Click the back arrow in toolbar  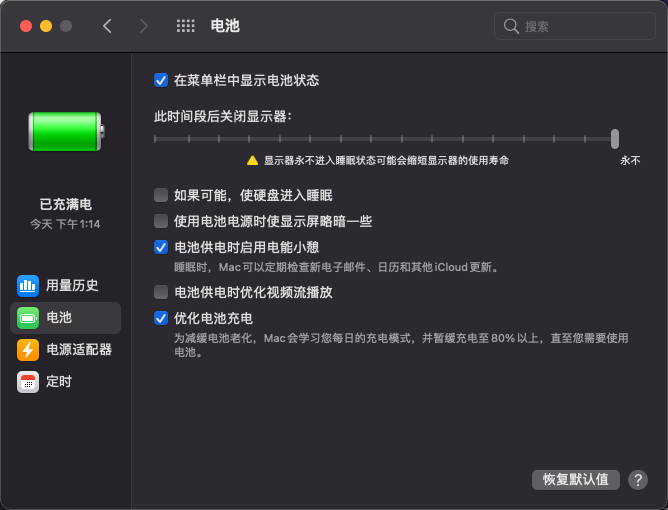107,26
